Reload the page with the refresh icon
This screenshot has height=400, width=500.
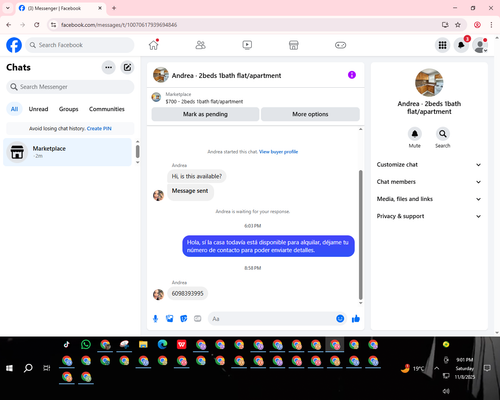pyautogui.click(x=37, y=25)
